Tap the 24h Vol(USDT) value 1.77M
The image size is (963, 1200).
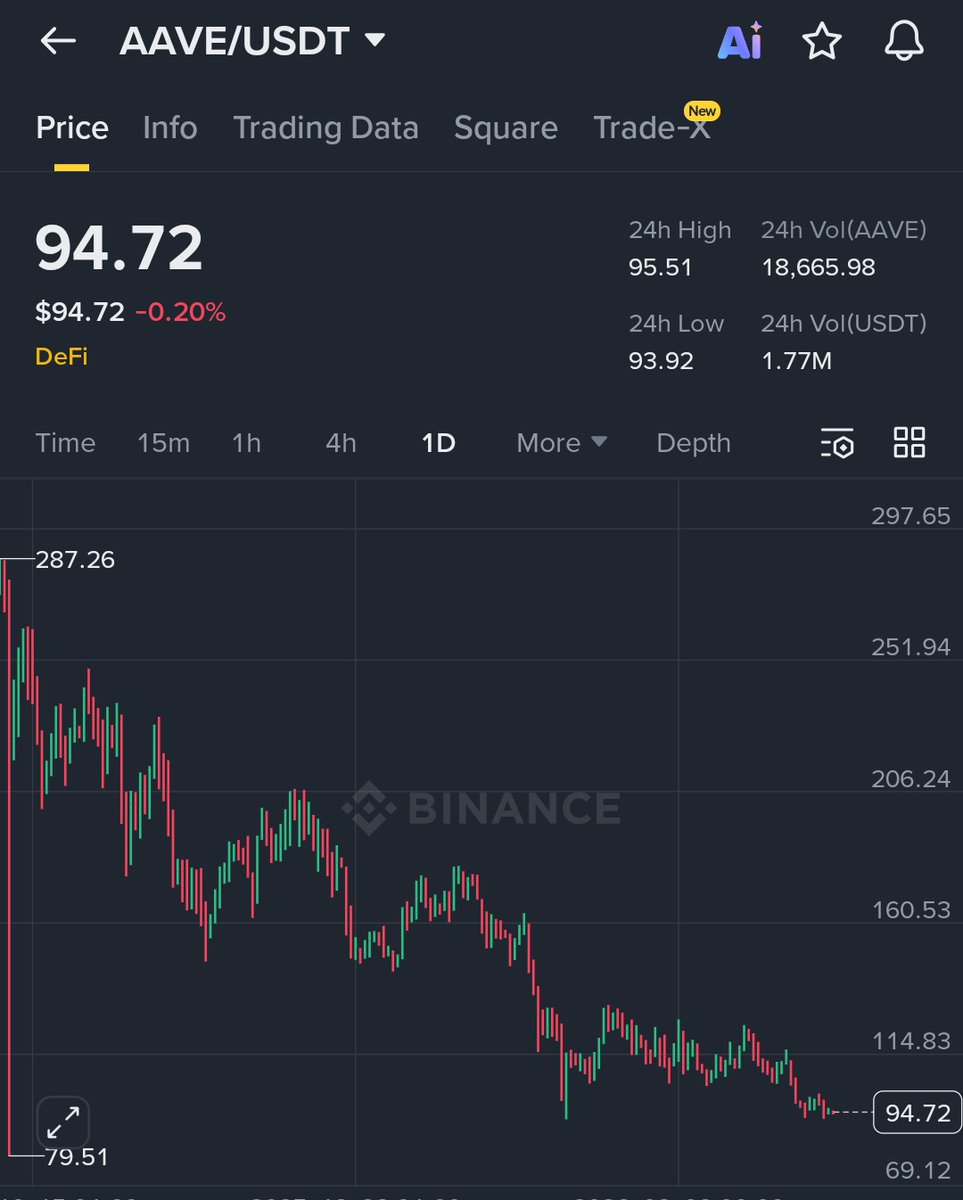(796, 360)
